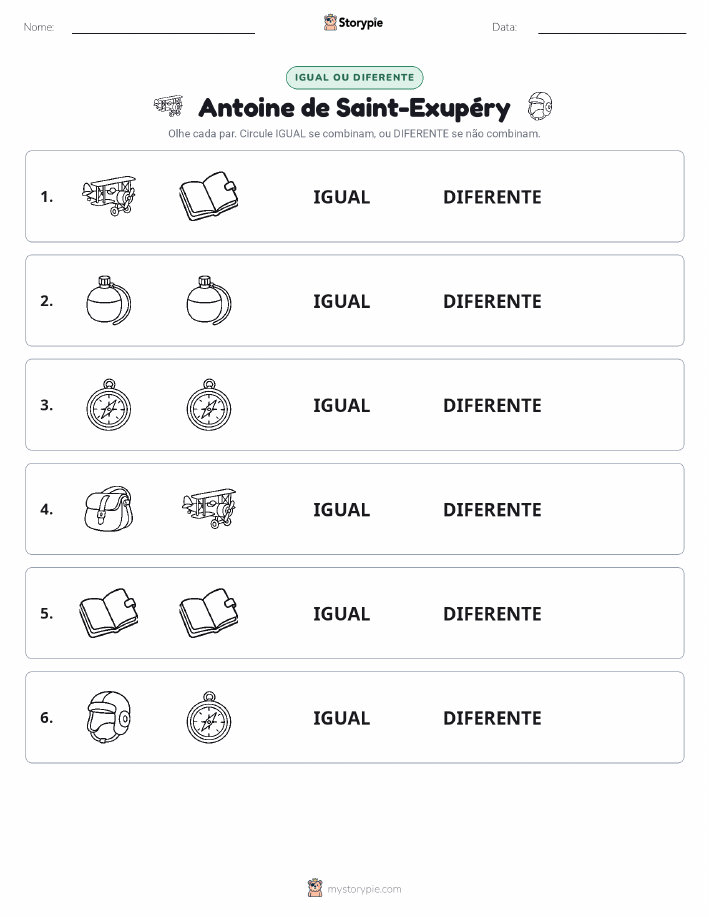The height and width of the screenshot is (917, 709).
Task: Click the open book icon in row 1
Action: (x=209, y=196)
